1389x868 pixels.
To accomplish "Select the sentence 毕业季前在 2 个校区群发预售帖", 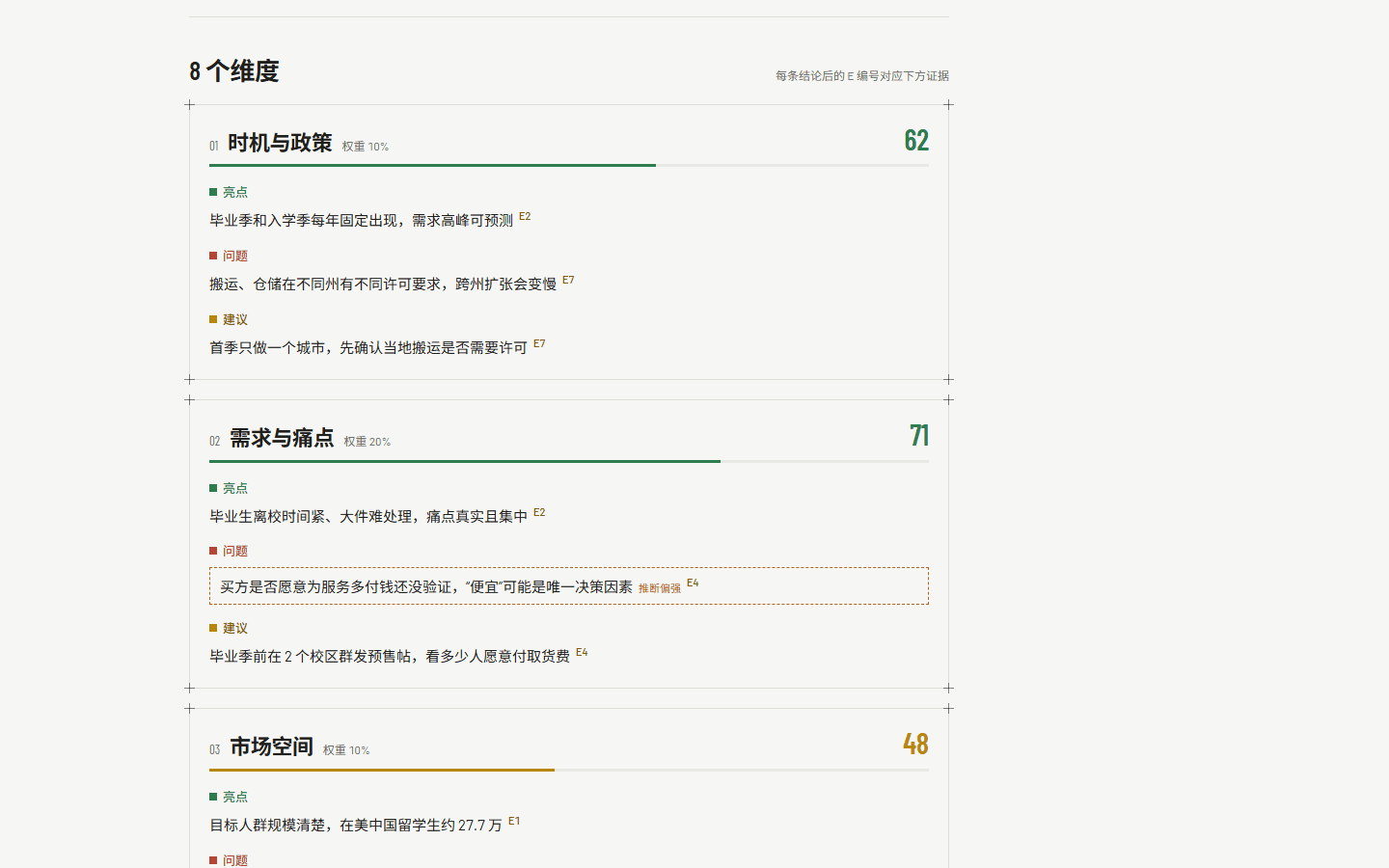I will click(311, 657).
